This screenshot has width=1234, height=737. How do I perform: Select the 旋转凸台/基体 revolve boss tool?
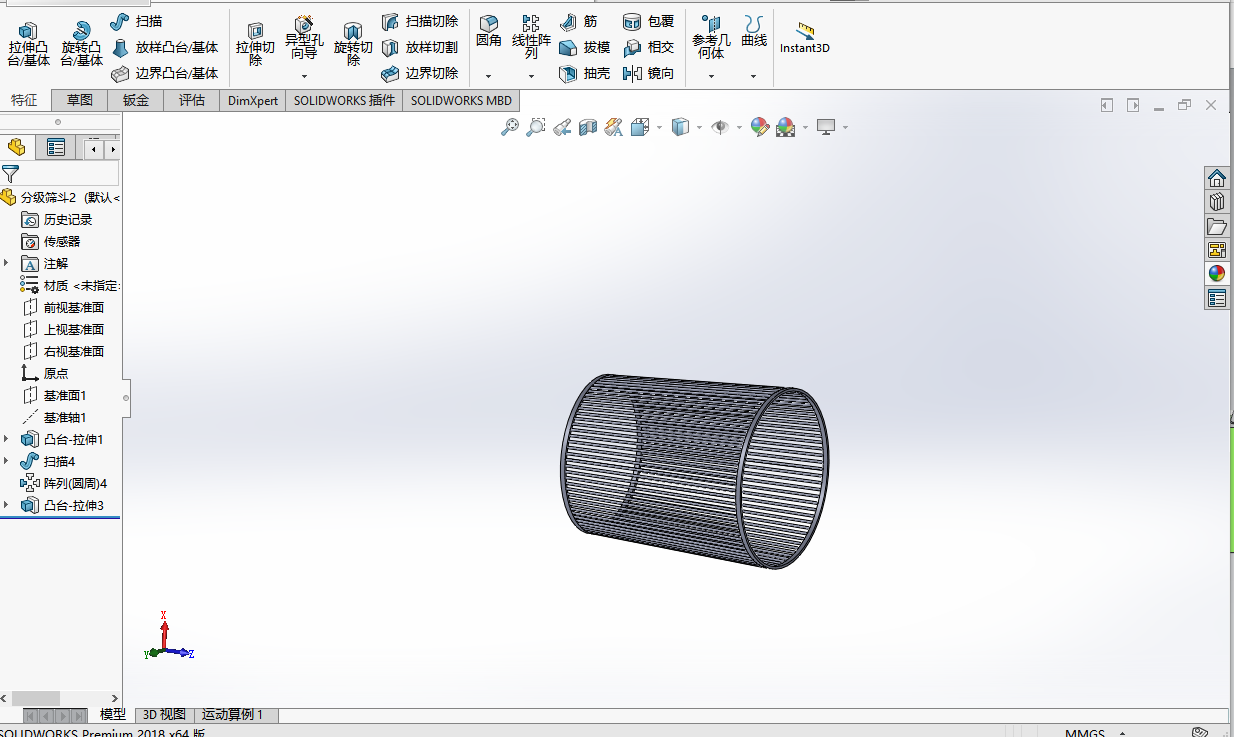point(81,44)
